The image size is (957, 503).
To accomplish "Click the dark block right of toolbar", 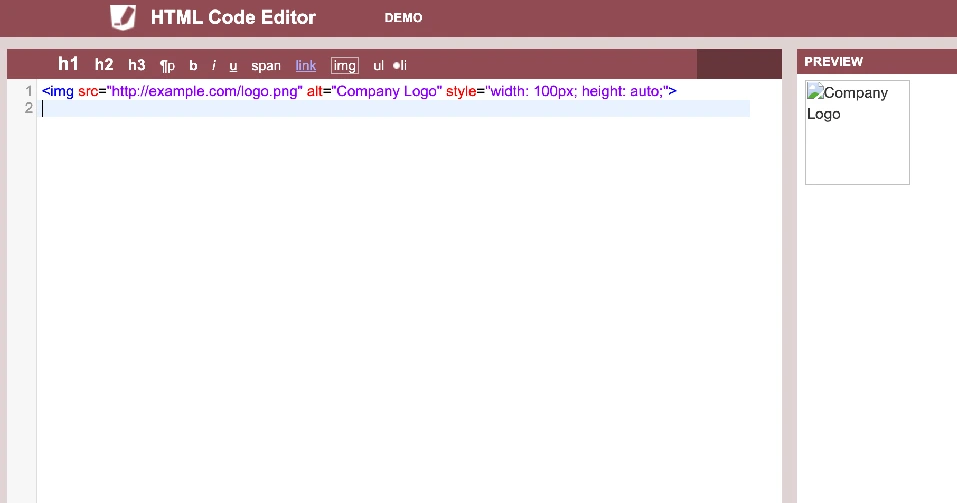I will tap(739, 64).
